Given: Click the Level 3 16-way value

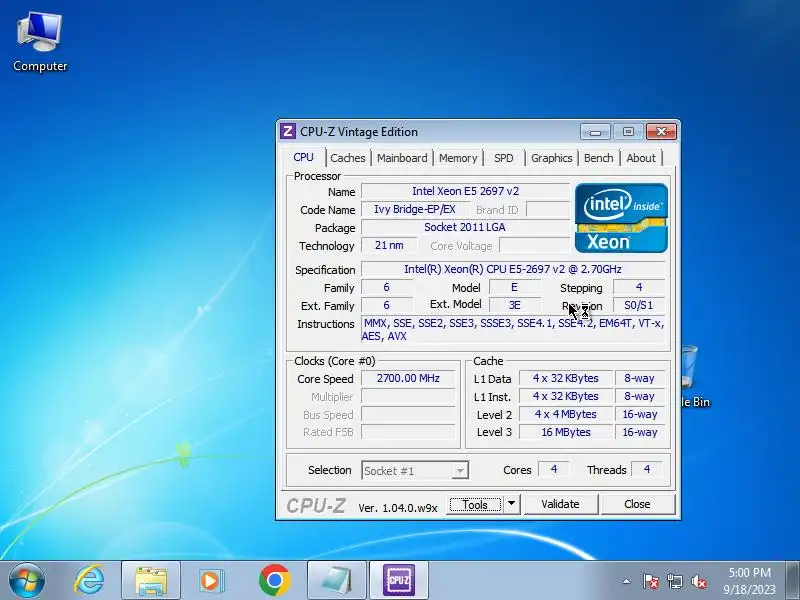Looking at the screenshot, I should pos(640,432).
